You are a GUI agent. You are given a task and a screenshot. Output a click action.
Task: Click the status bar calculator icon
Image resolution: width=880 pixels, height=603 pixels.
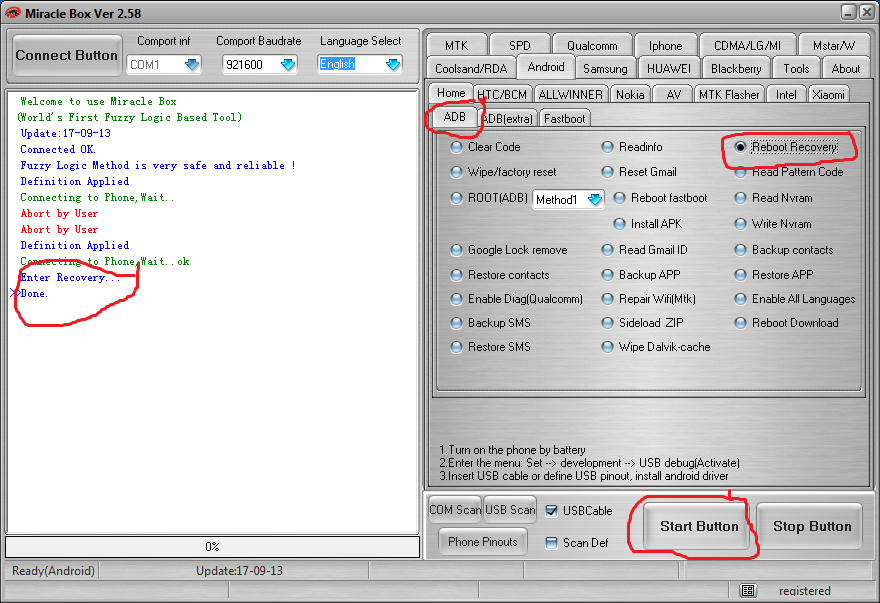click(748, 590)
